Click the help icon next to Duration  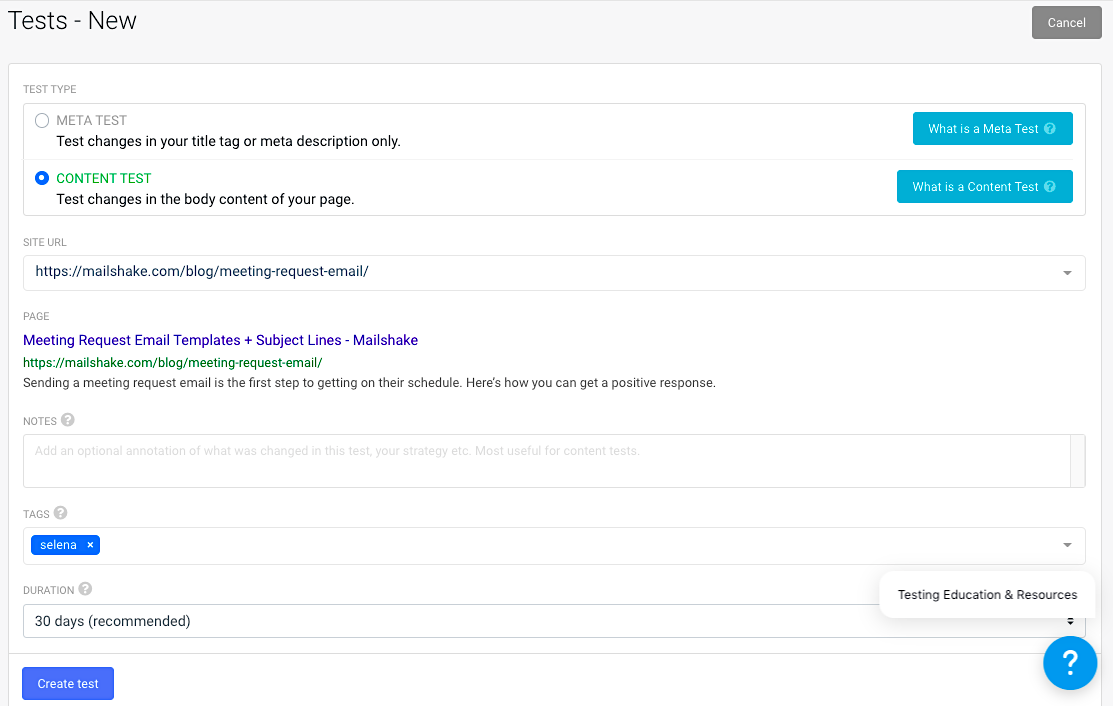coord(86,589)
